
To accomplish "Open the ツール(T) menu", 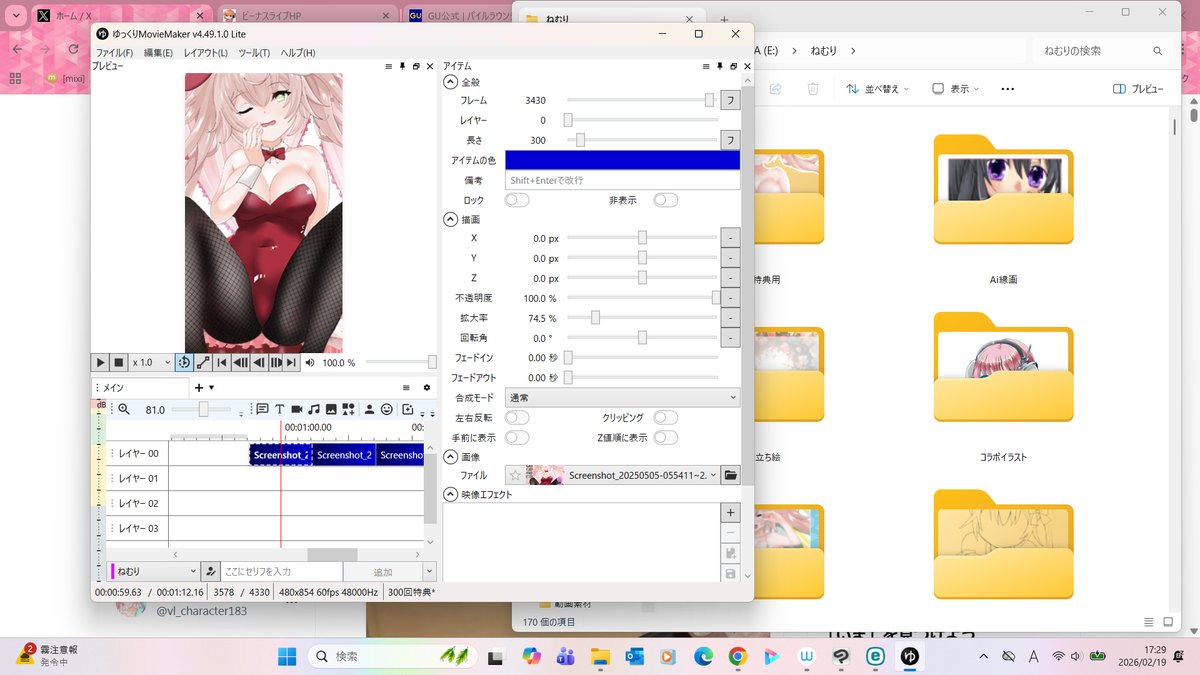I will (254, 52).
